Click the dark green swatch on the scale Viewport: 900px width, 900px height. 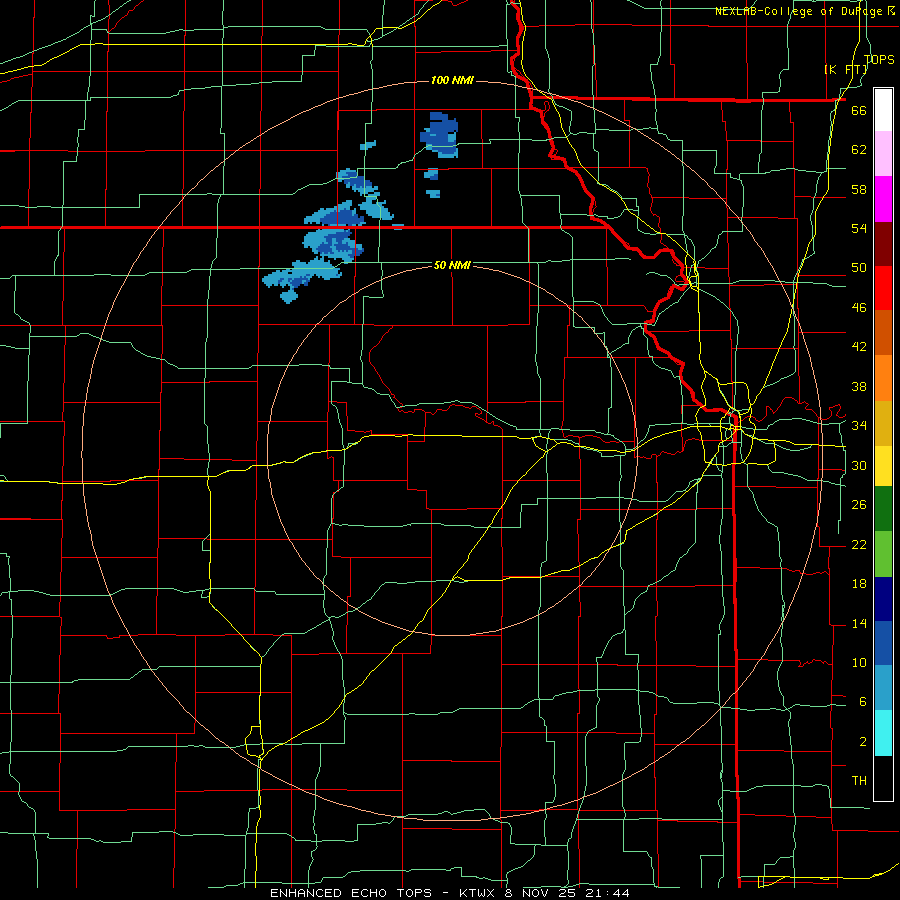(883, 509)
